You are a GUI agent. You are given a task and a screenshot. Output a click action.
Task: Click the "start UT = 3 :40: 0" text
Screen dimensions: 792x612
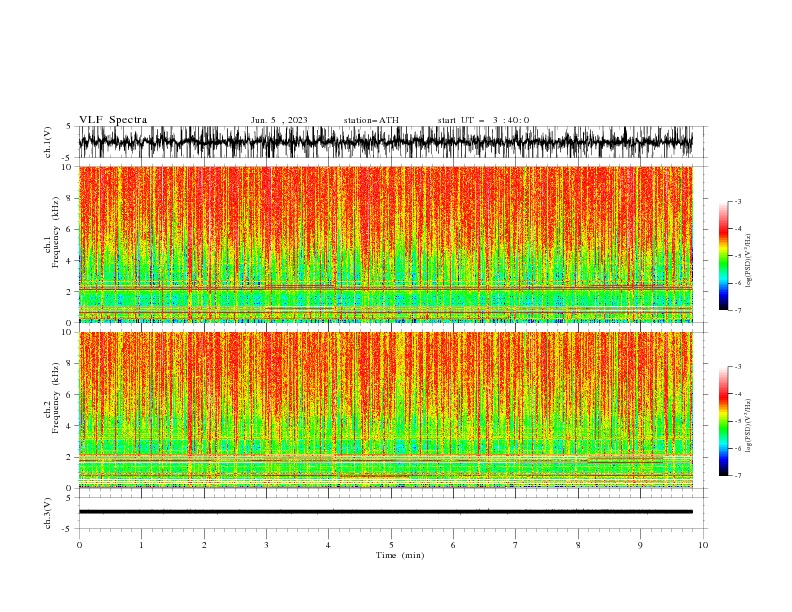coord(483,120)
